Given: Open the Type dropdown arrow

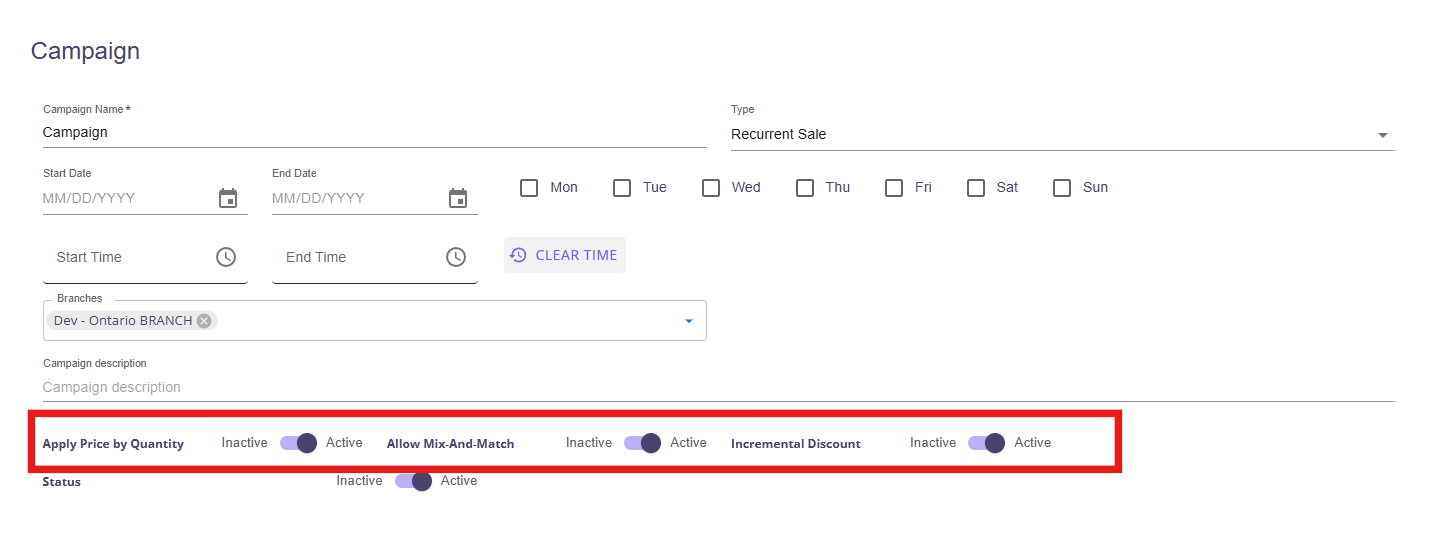Looking at the screenshot, I should pos(1383,135).
